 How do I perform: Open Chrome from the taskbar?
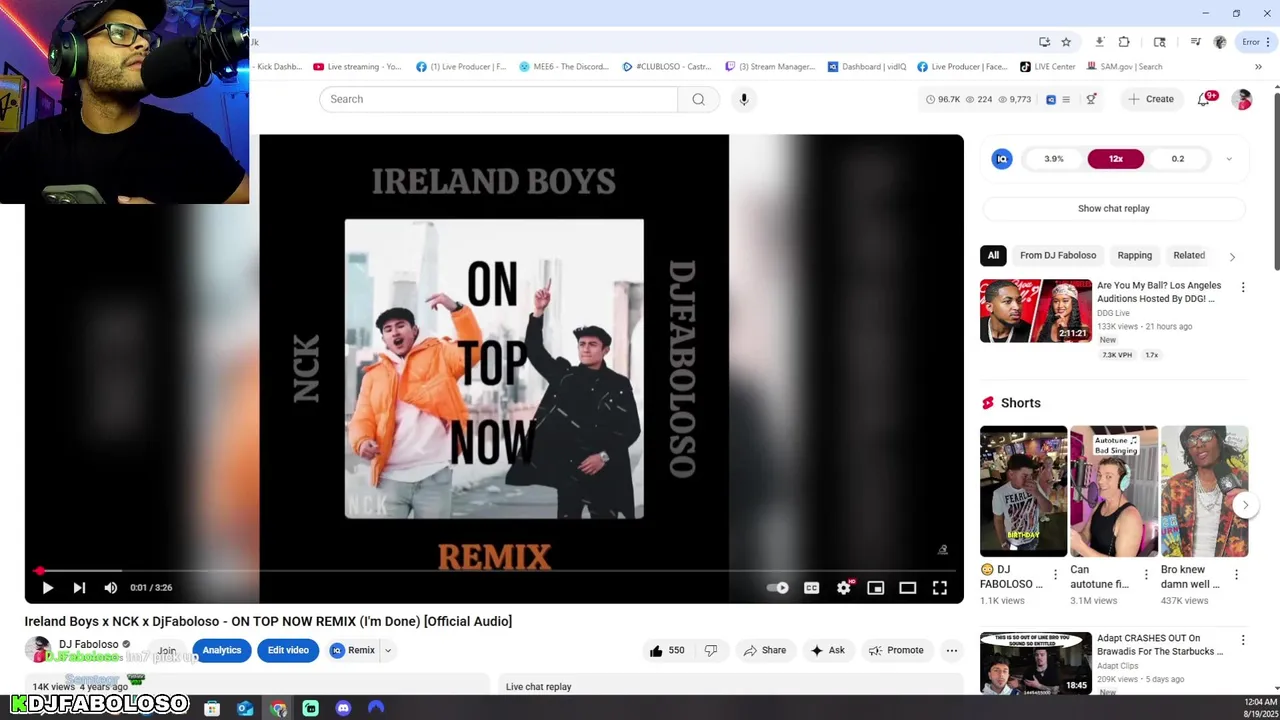click(278, 708)
